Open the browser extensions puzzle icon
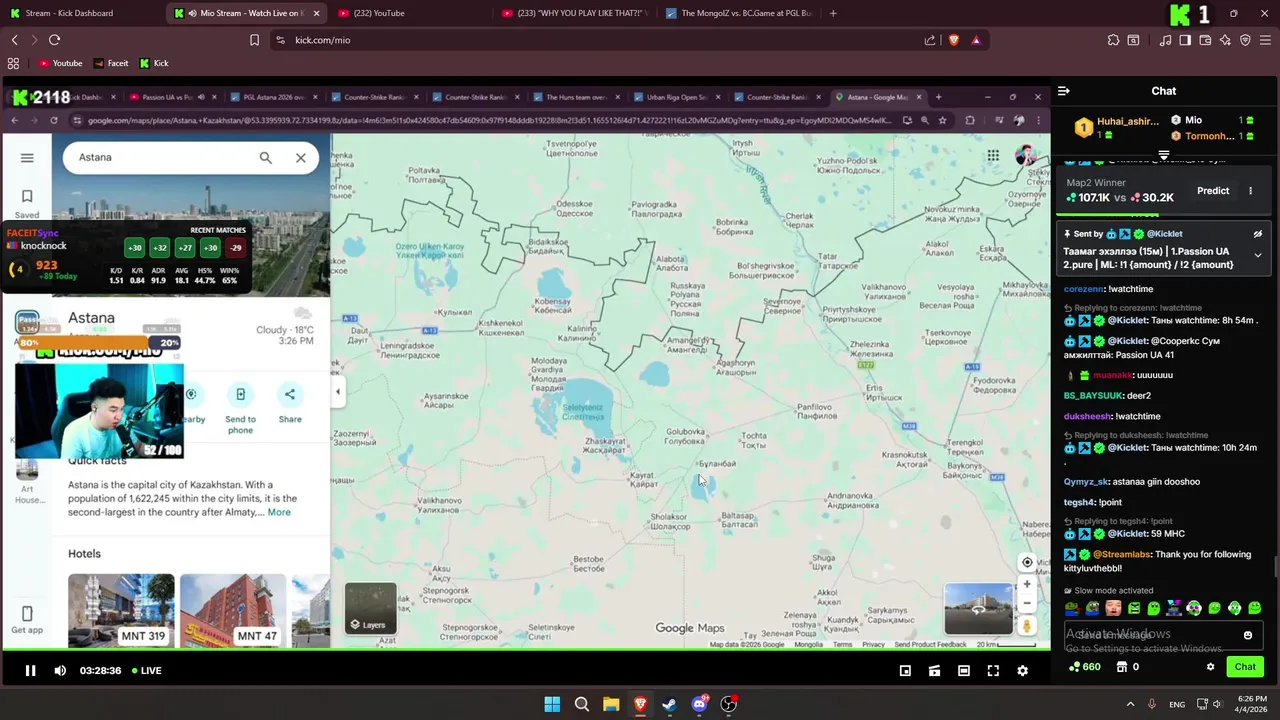 [x=1113, y=40]
